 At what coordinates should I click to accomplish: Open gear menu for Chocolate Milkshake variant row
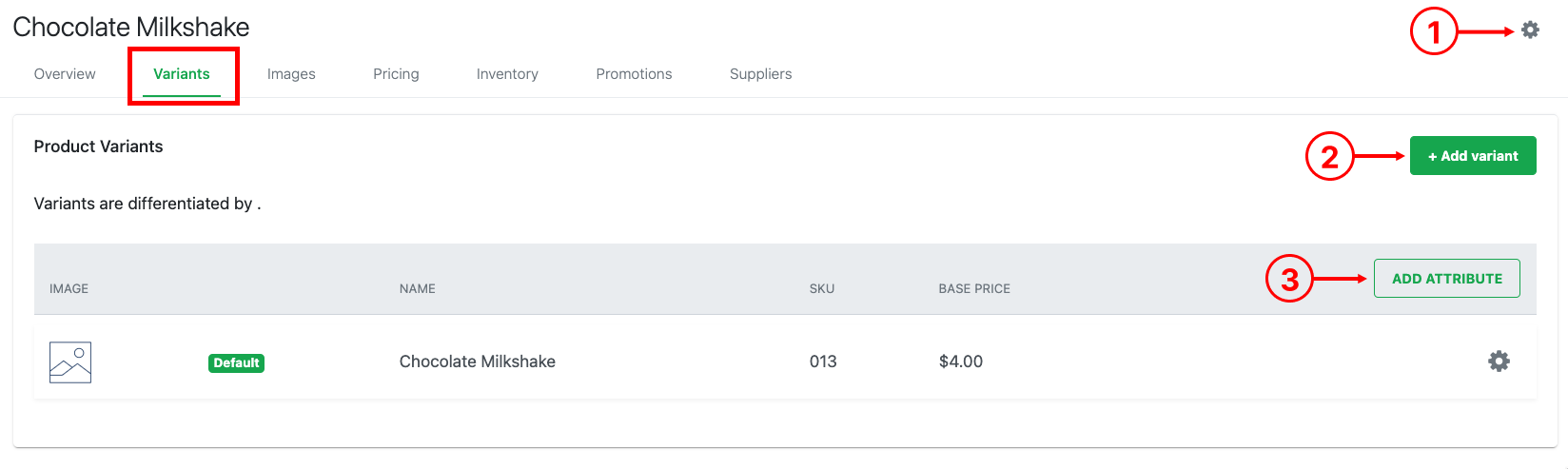(1499, 362)
